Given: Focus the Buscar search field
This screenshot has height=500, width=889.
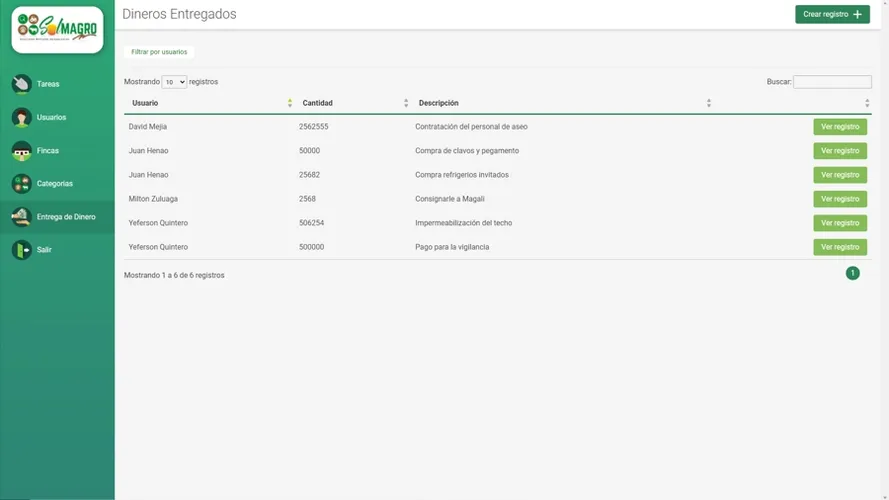Looking at the screenshot, I should [x=832, y=82].
